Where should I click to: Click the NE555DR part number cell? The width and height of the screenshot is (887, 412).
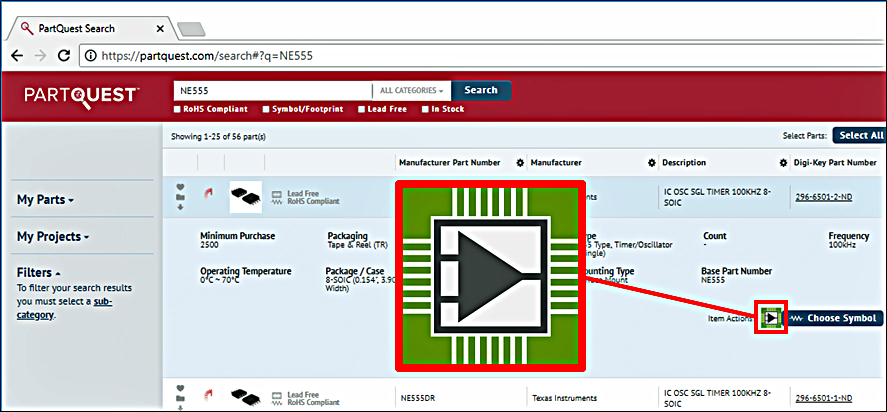(x=419, y=398)
